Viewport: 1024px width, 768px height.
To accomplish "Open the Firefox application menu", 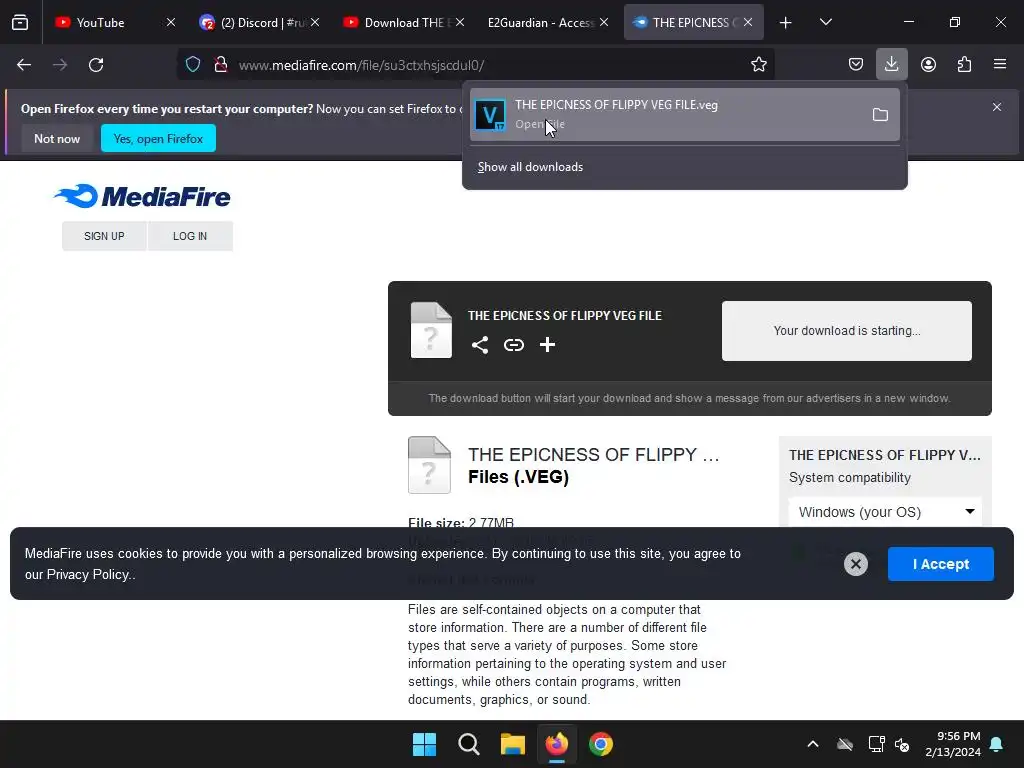I will point(1000,65).
